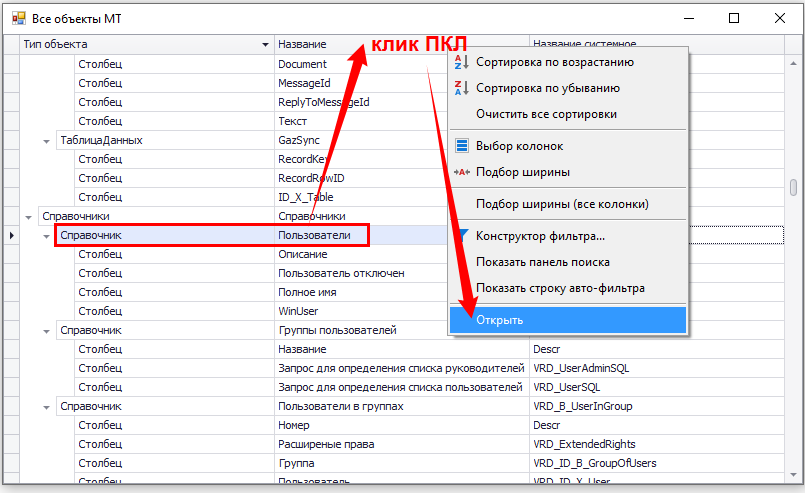Click the Выбор колонок column chooser icon
Screen dimensions: 805x493
(462, 146)
